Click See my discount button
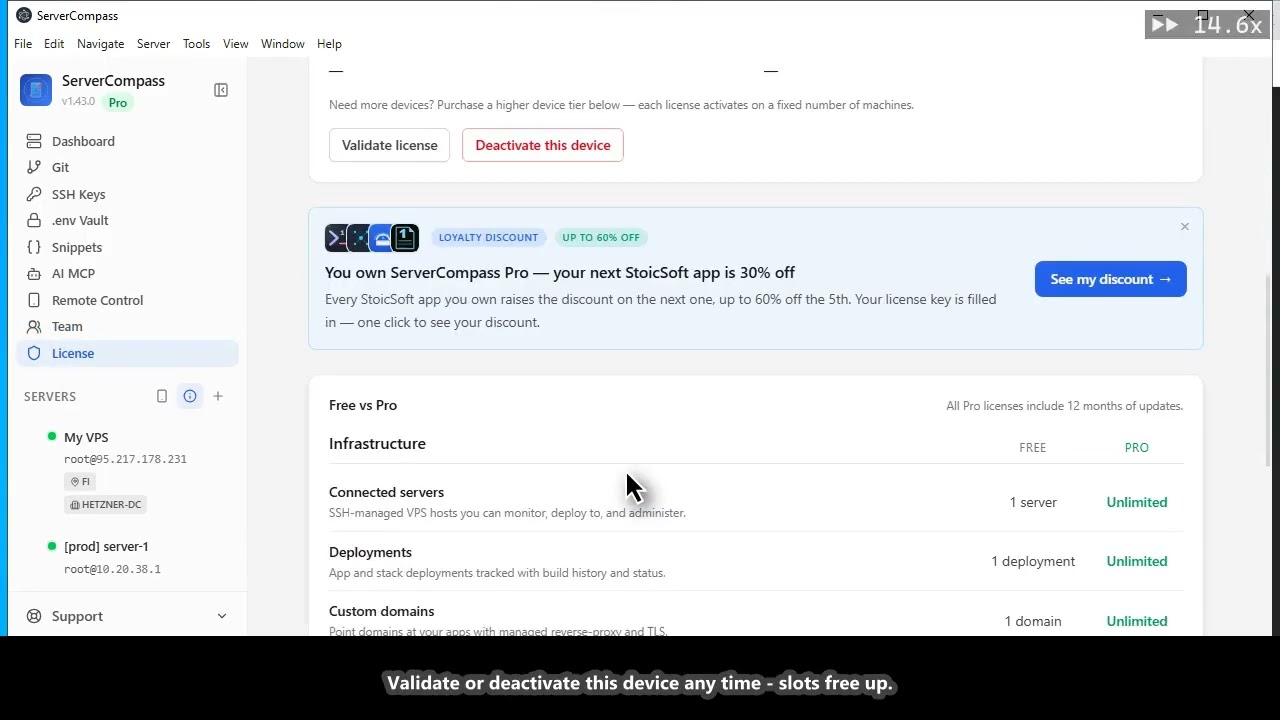1280x720 pixels. [1111, 279]
